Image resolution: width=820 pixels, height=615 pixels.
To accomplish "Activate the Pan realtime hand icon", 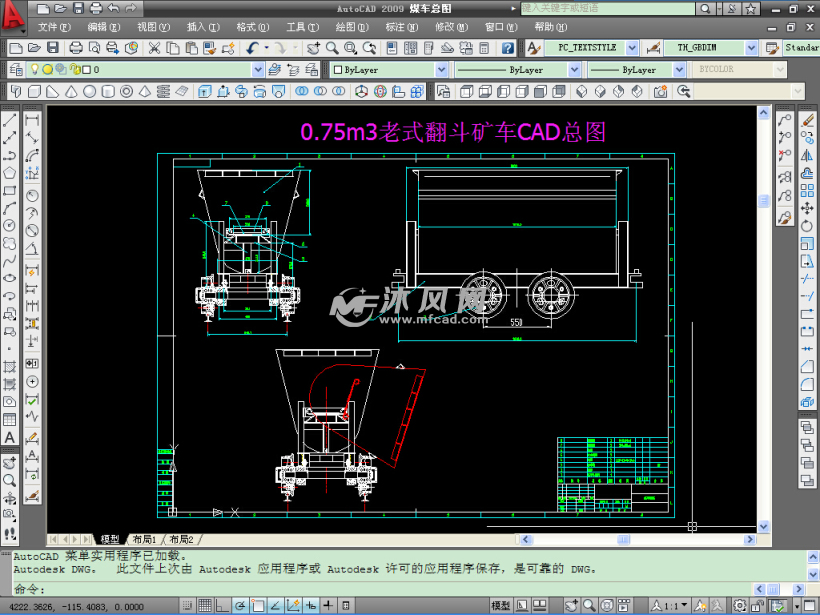I will (x=313, y=48).
